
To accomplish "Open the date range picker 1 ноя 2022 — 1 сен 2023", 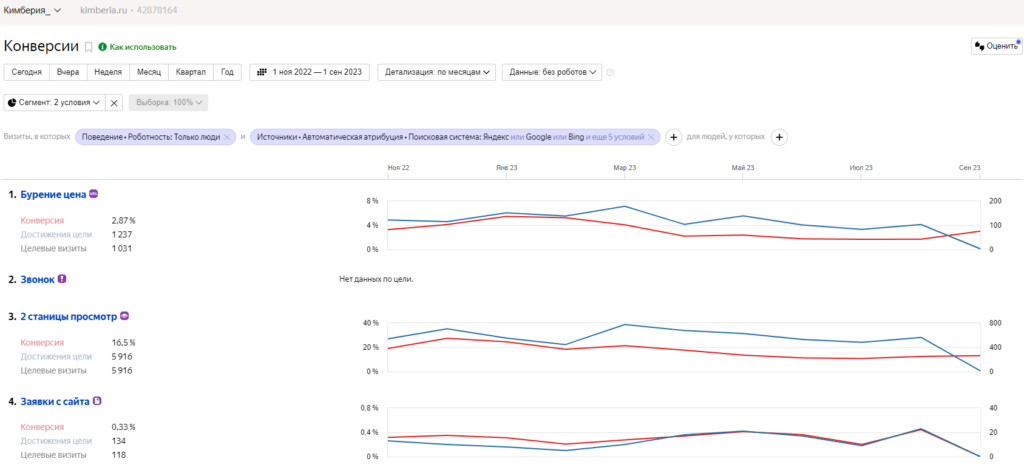I will [310, 72].
